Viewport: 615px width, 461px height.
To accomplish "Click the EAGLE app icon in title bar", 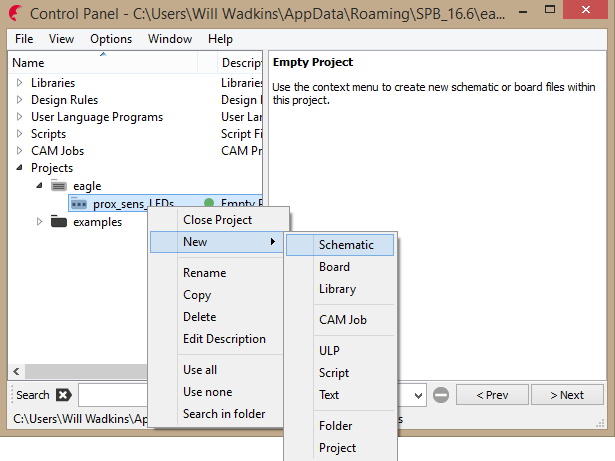I will click(15, 13).
